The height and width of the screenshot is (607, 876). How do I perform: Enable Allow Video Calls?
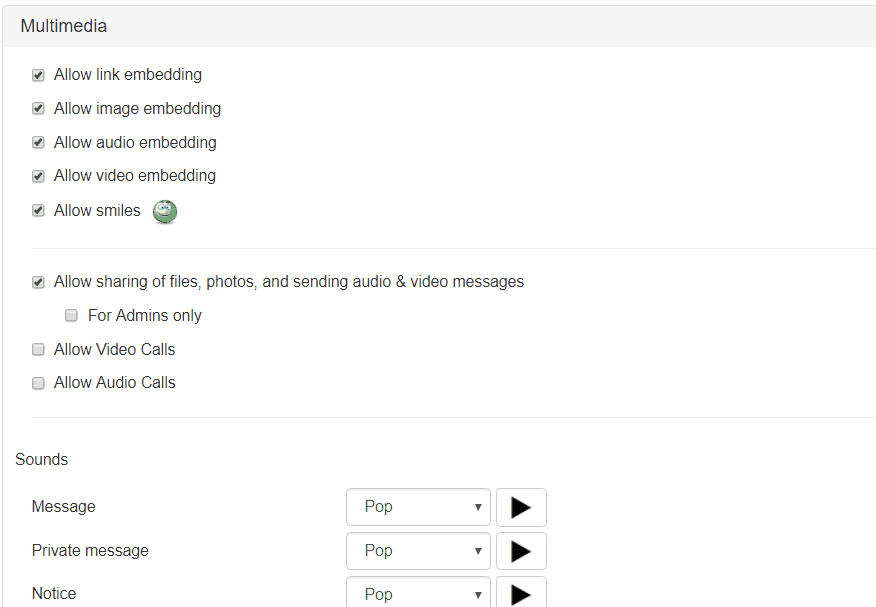[x=38, y=350]
